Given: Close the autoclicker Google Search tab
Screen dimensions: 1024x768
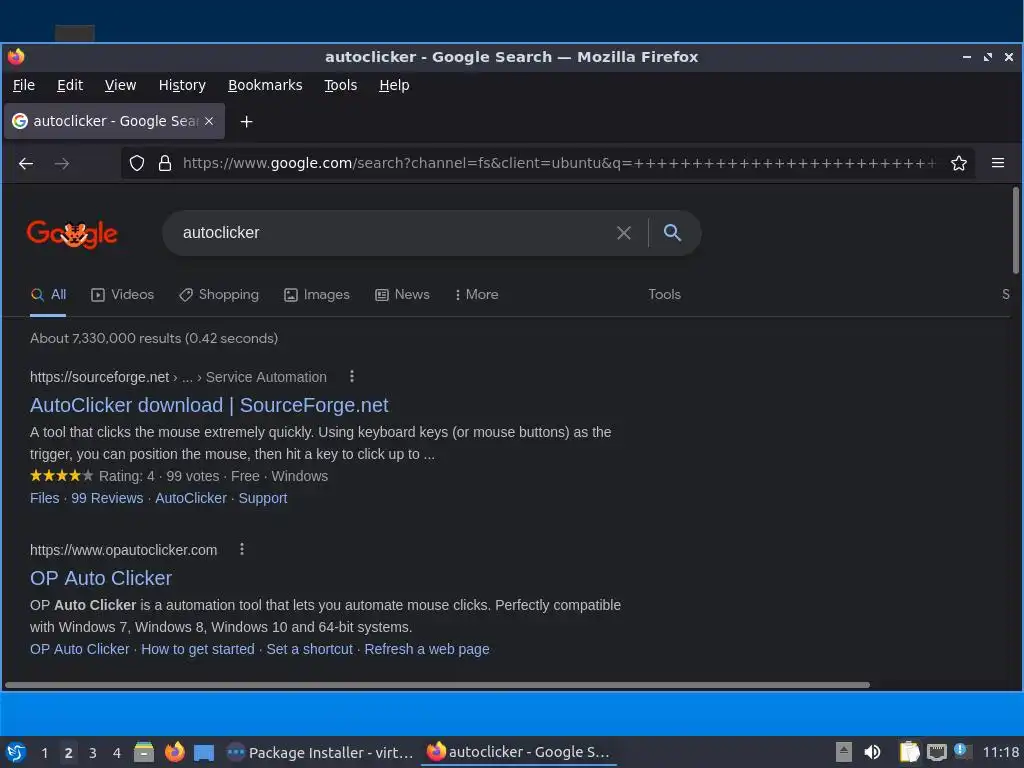Looking at the screenshot, I should (x=209, y=121).
